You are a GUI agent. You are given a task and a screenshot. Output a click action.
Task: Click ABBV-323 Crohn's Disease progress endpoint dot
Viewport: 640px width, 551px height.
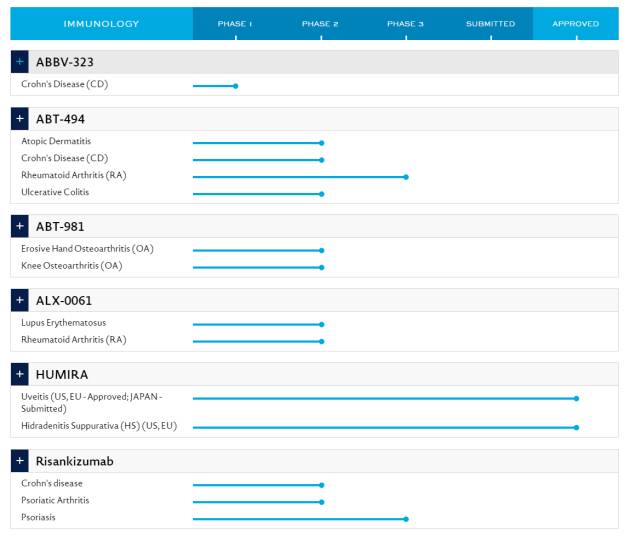[x=236, y=86]
